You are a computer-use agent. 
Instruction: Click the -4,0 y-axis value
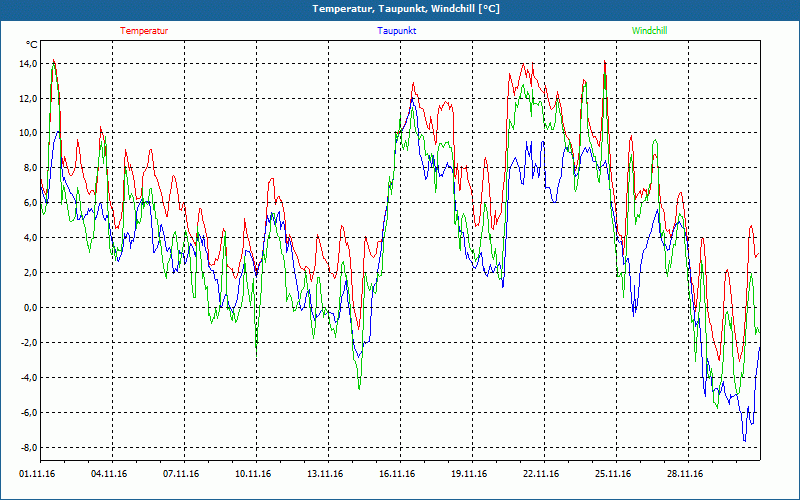[x=29, y=378]
